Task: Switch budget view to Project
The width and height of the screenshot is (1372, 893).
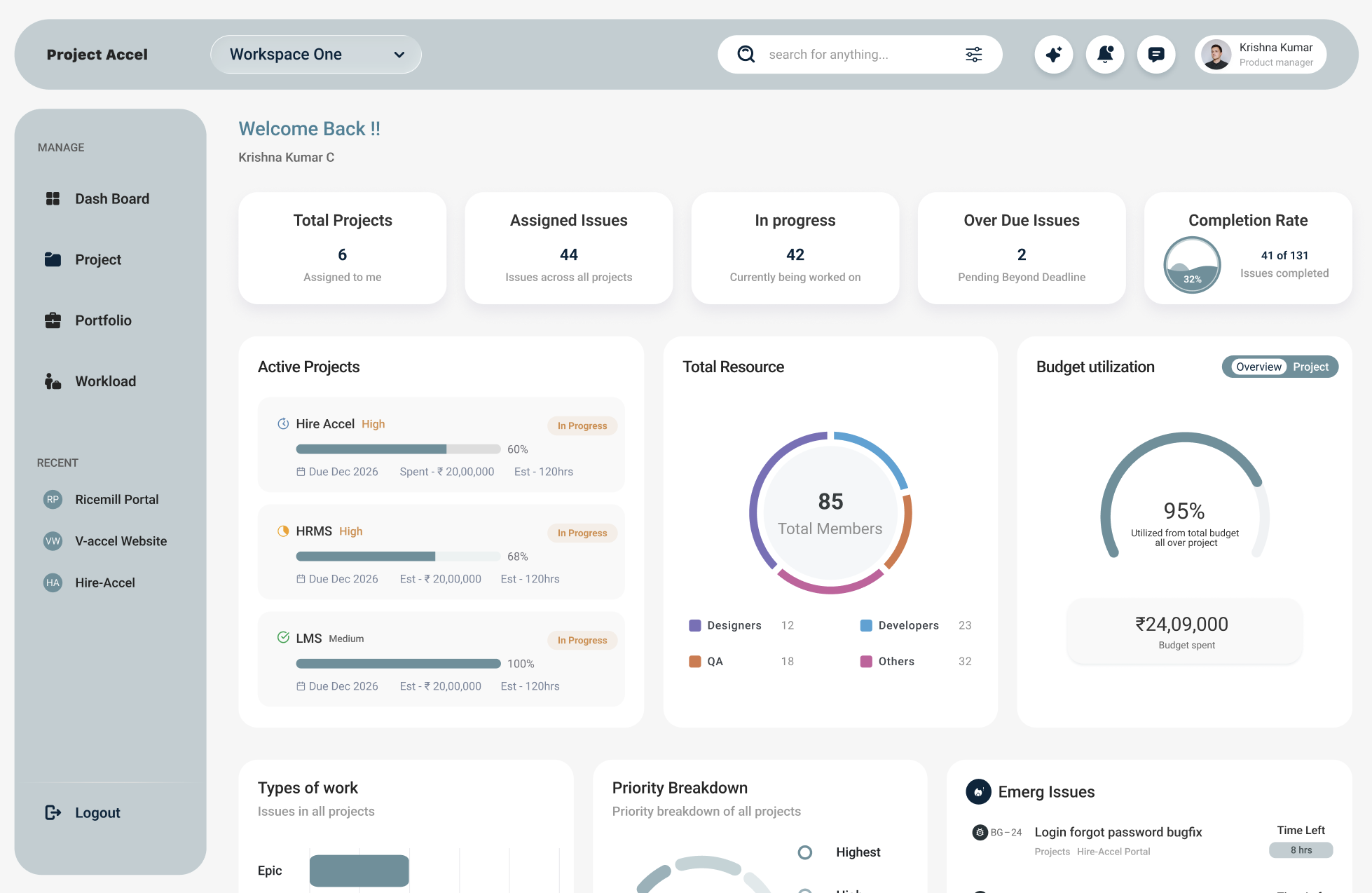Action: [x=1310, y=367]
